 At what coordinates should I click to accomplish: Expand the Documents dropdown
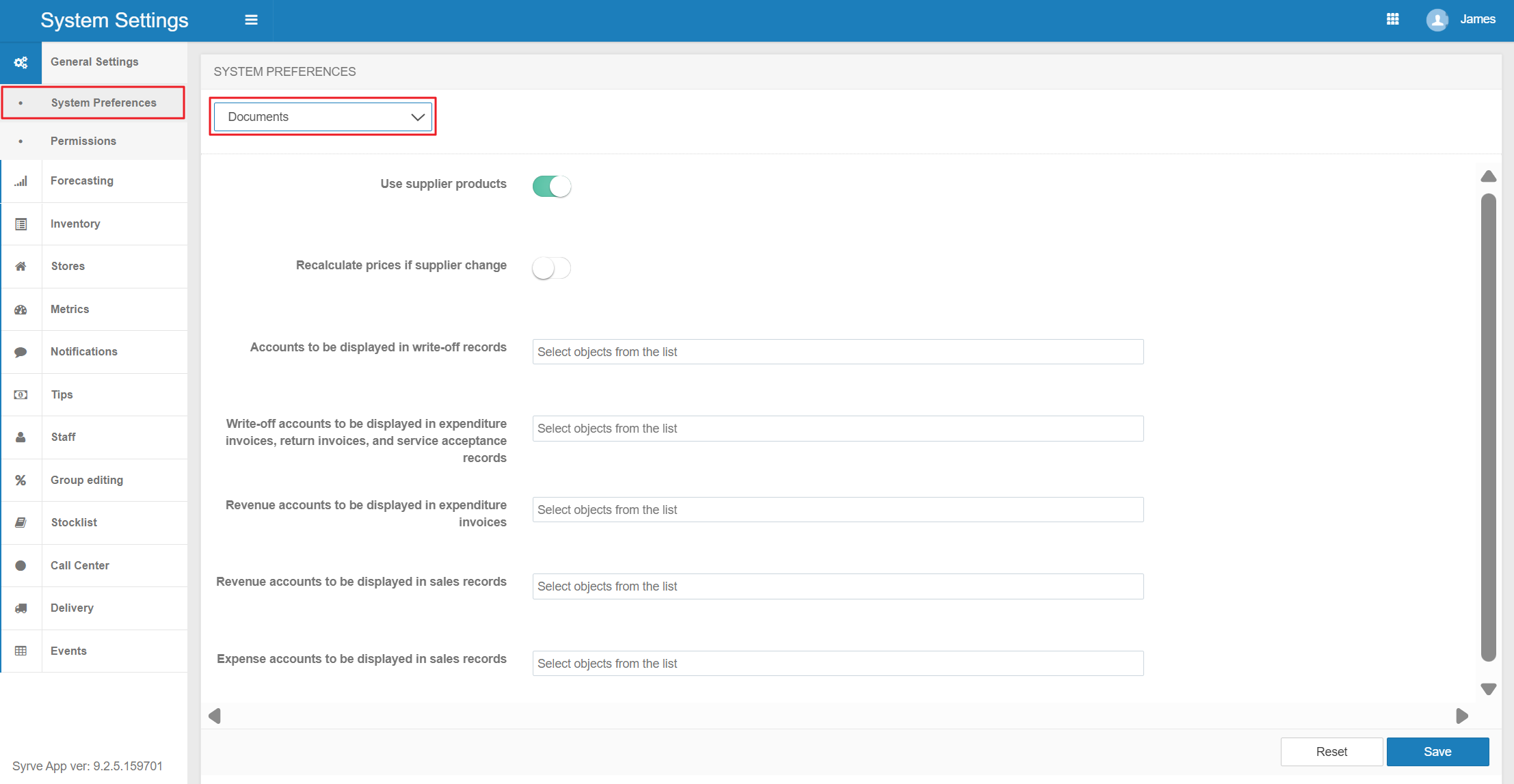[x=323, y=117]
